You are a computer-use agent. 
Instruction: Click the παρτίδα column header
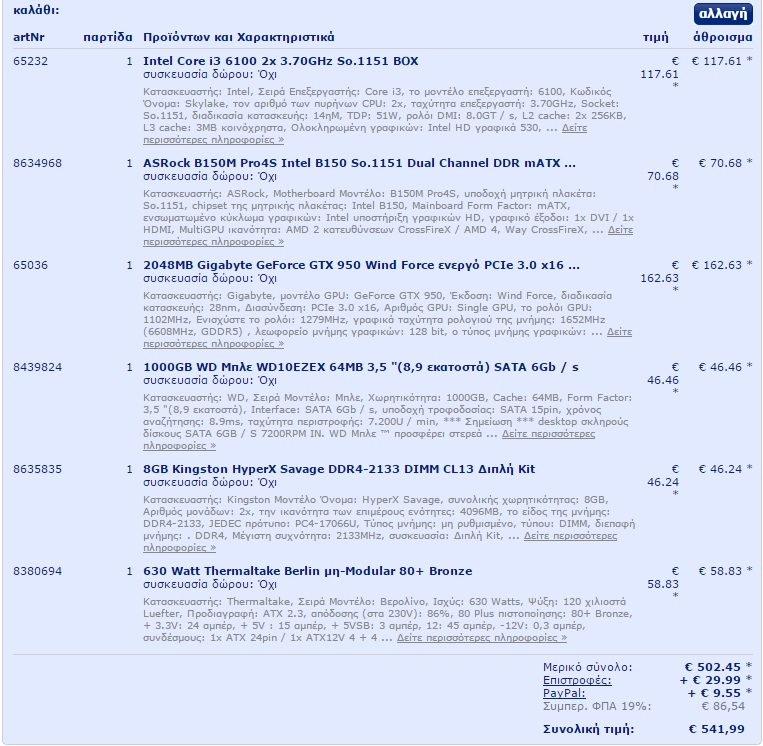pyautogui.click(x=108, y=37)
